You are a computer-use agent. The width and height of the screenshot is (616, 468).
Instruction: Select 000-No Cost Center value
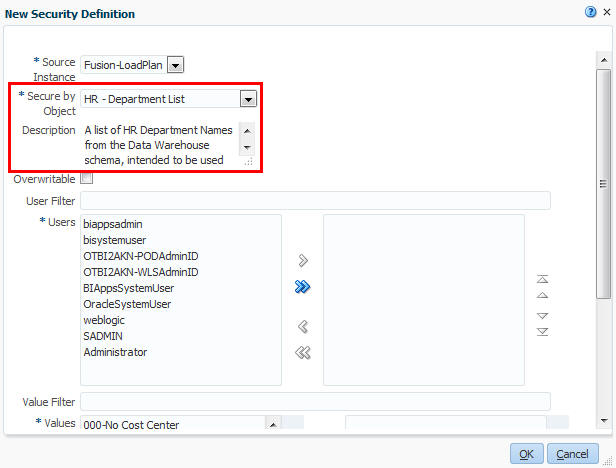click(131, 425)
